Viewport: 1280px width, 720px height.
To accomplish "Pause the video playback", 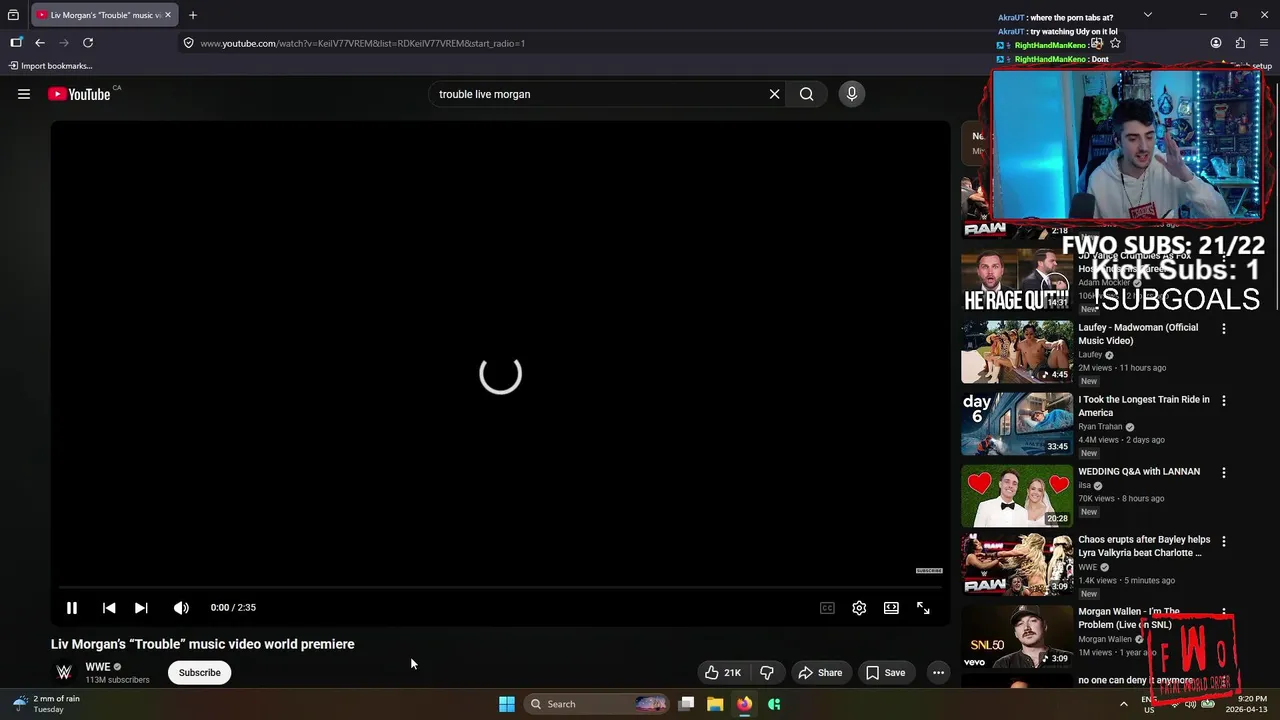I will point(72,608).
